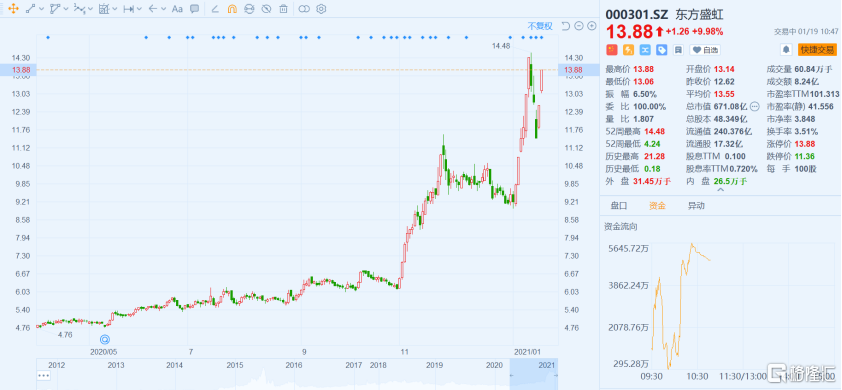The height and width of the screenshot is (390, 842).
Task: Select the Aa text annotation tool
Action: pyautogui.click(x=177, y=9)
